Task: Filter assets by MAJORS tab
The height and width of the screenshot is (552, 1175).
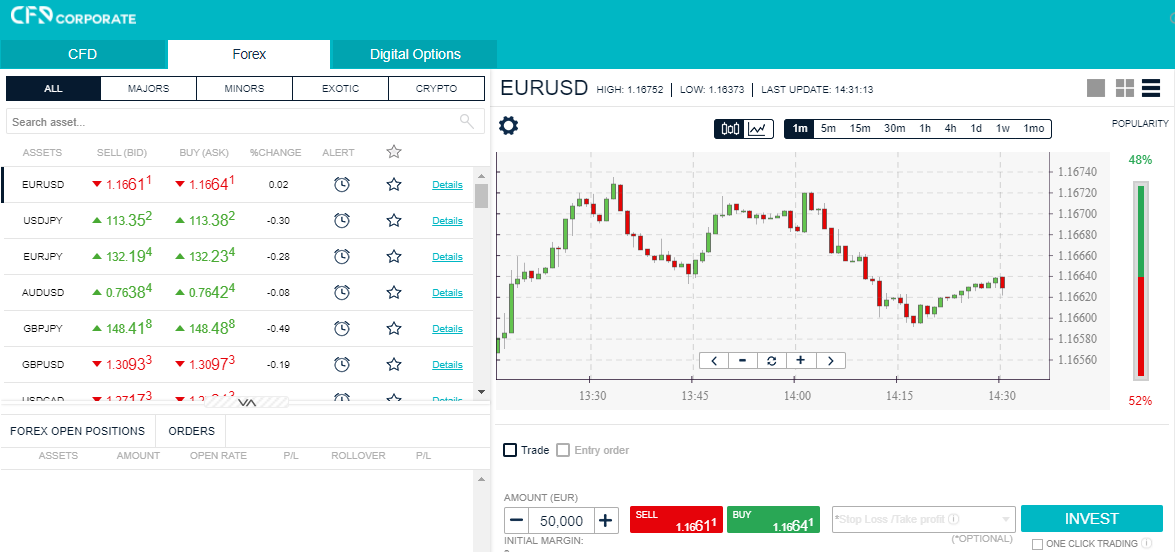Action: 148,88
